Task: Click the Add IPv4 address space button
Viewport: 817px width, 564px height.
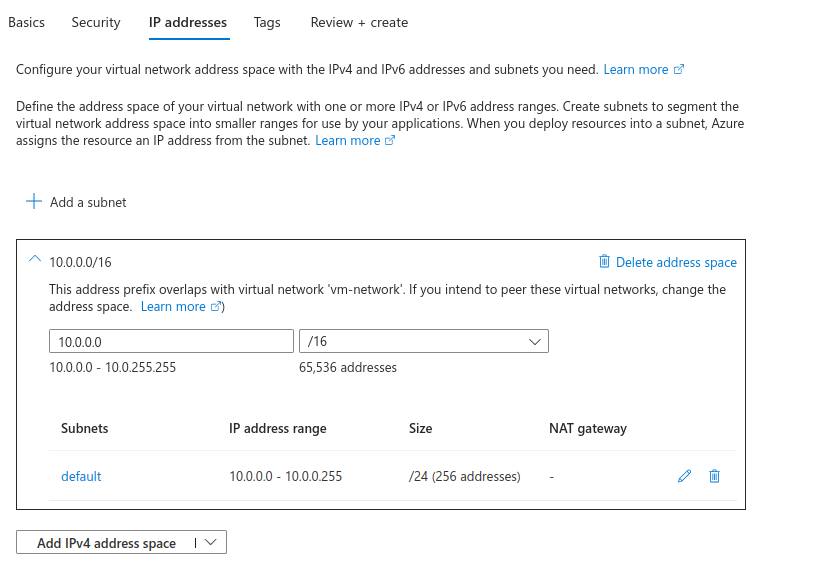Action: (106, 543)
